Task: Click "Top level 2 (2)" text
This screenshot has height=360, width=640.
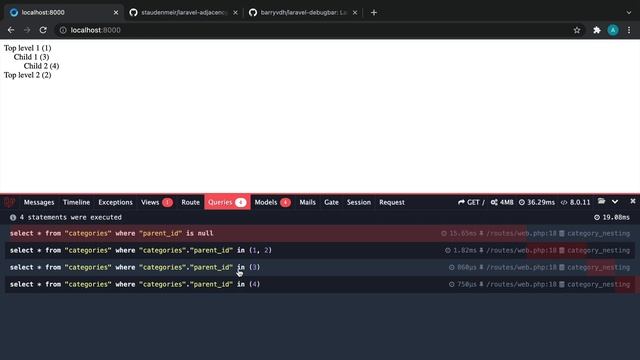Action: click(27, 75)
